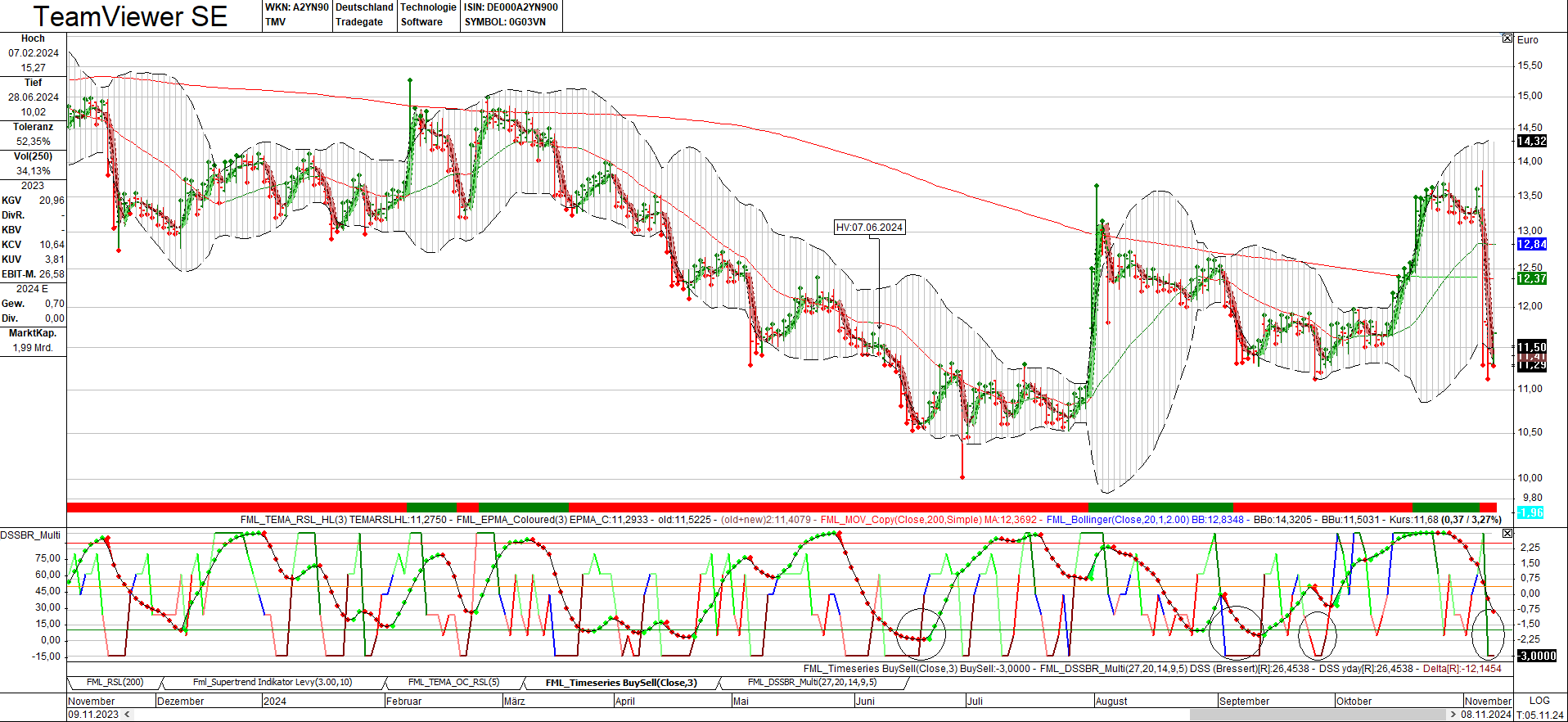Select the Oktober month marker

1354,702
